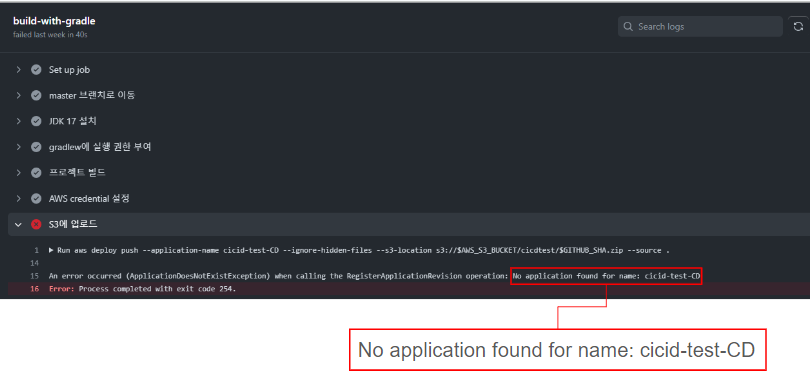Click the success check icon for Set up job
The height and width of the screenshot is (383, 810).
(36, 70)
